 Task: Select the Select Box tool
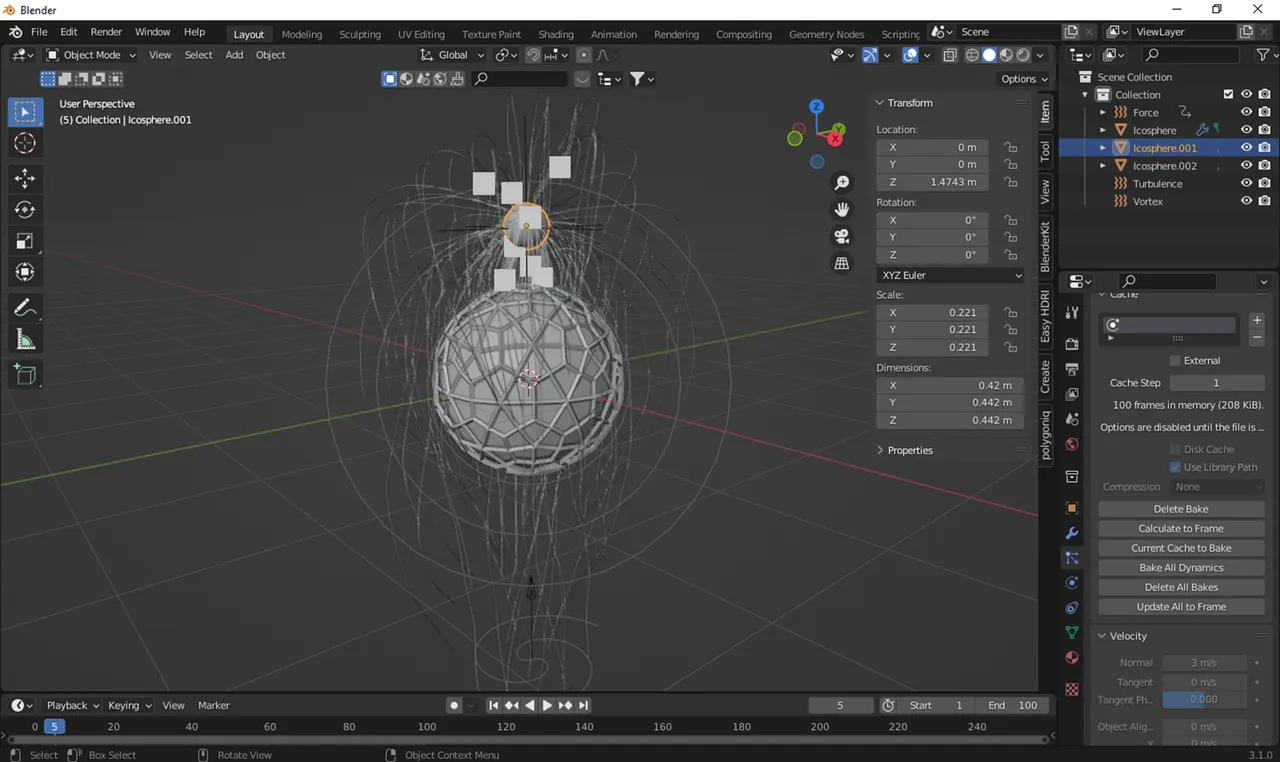[26, 112]
